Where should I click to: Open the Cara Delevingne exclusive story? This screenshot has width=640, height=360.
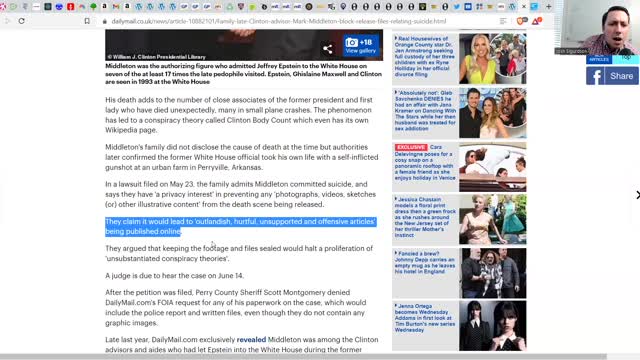[424, 162]
